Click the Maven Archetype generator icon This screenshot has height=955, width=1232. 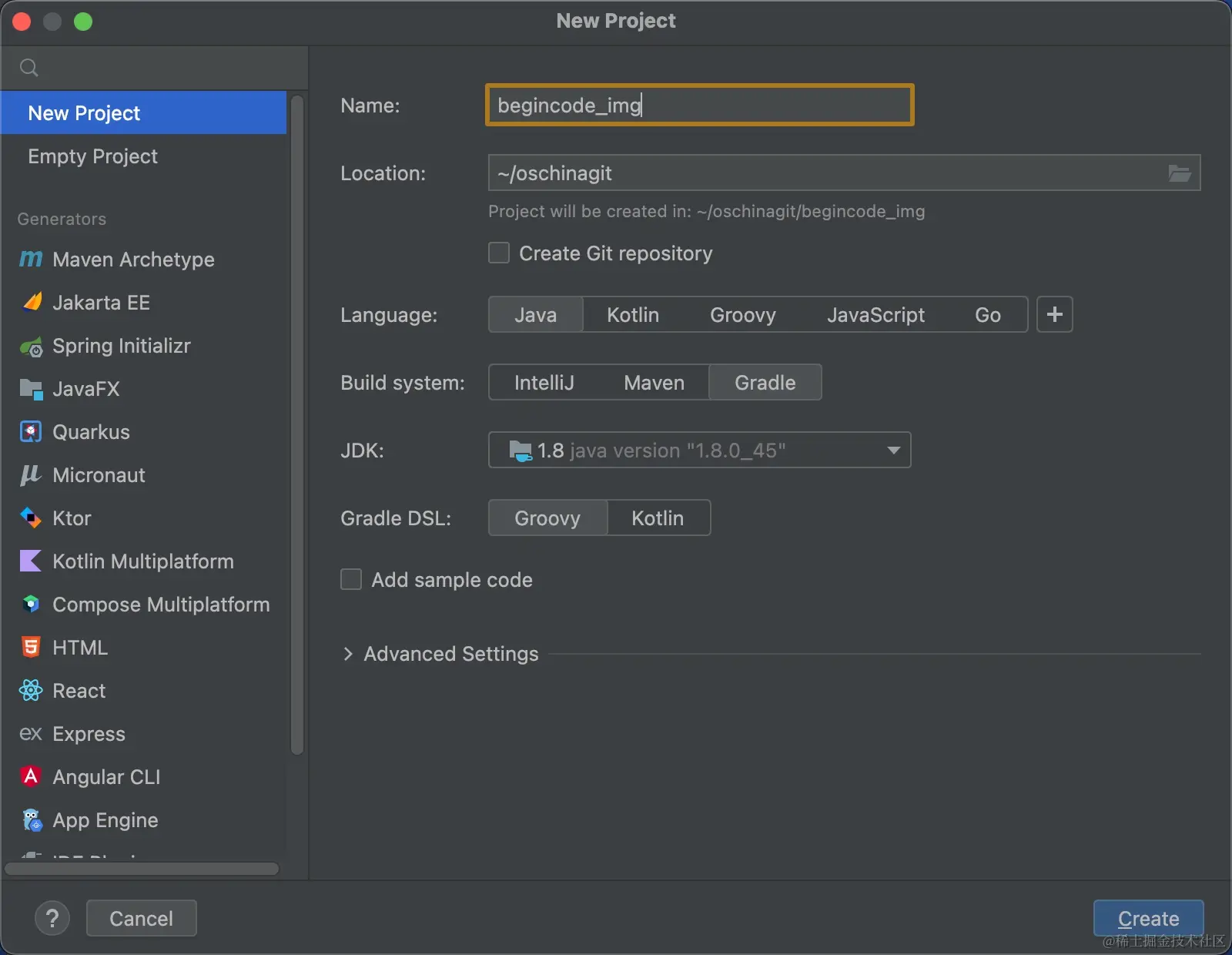(x=31, y=260)
